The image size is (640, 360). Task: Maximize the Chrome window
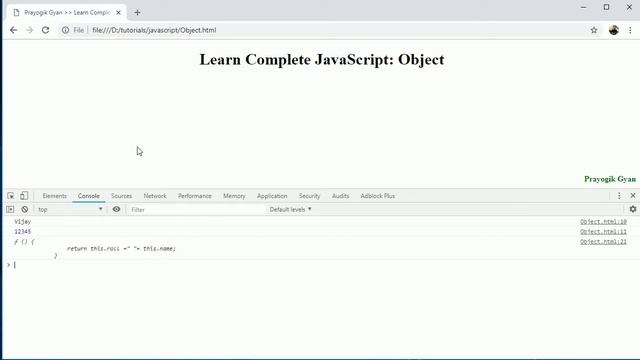click(x=607, y=7)
